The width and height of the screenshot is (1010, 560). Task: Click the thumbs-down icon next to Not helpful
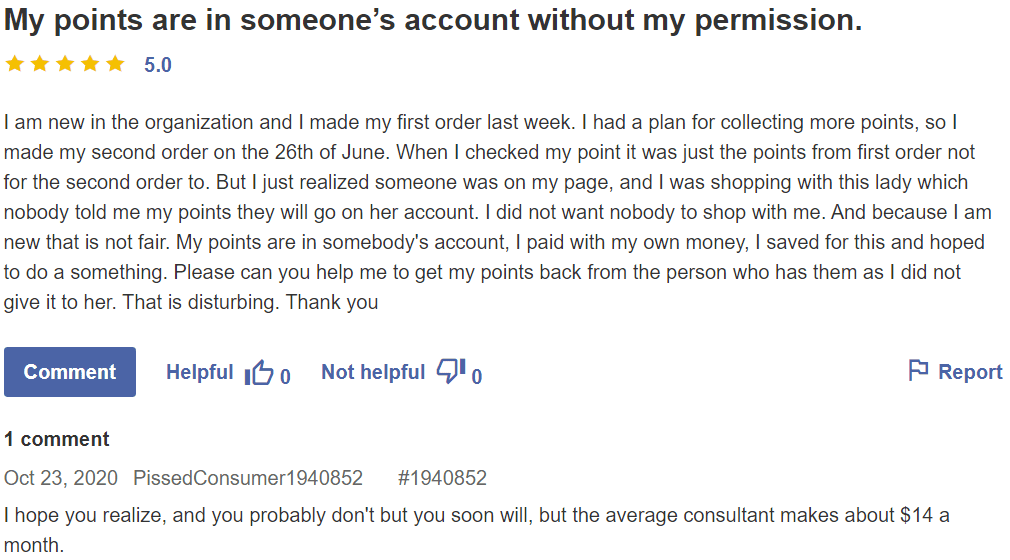click(451, 371)
